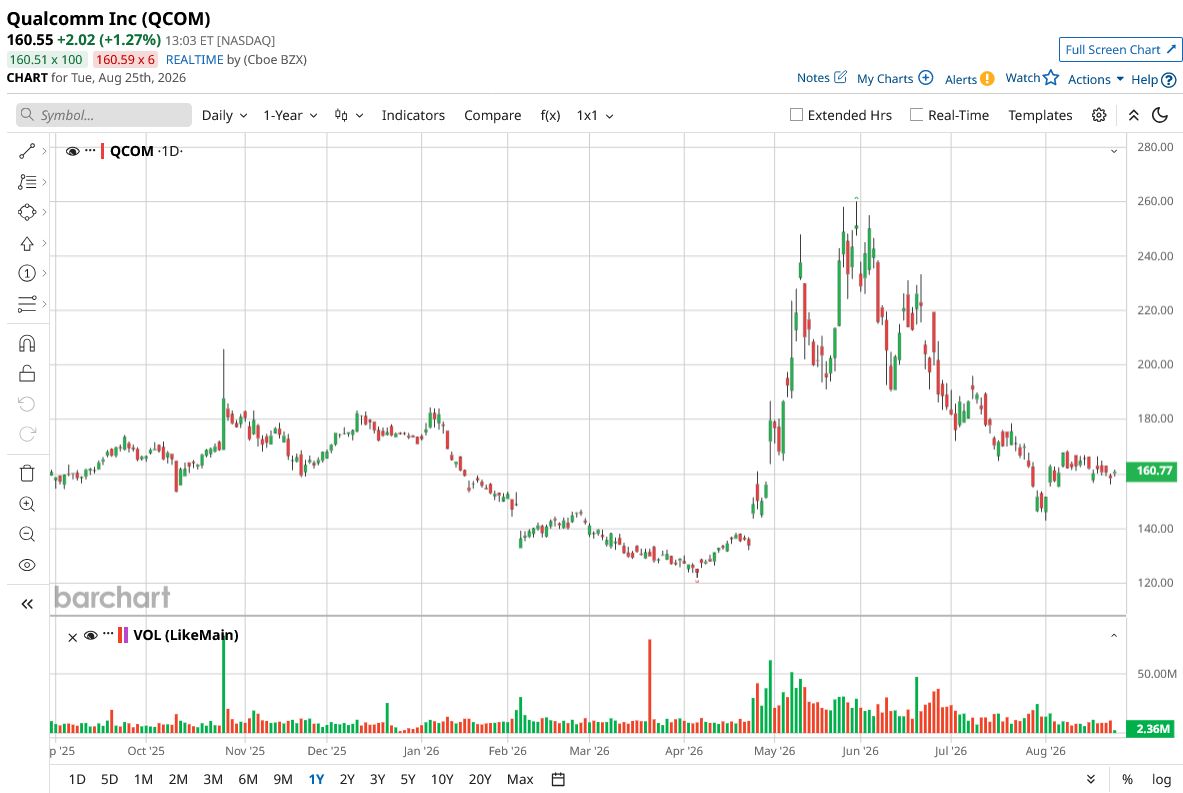Hide QCOM series with eye icon

coord(72,151)
